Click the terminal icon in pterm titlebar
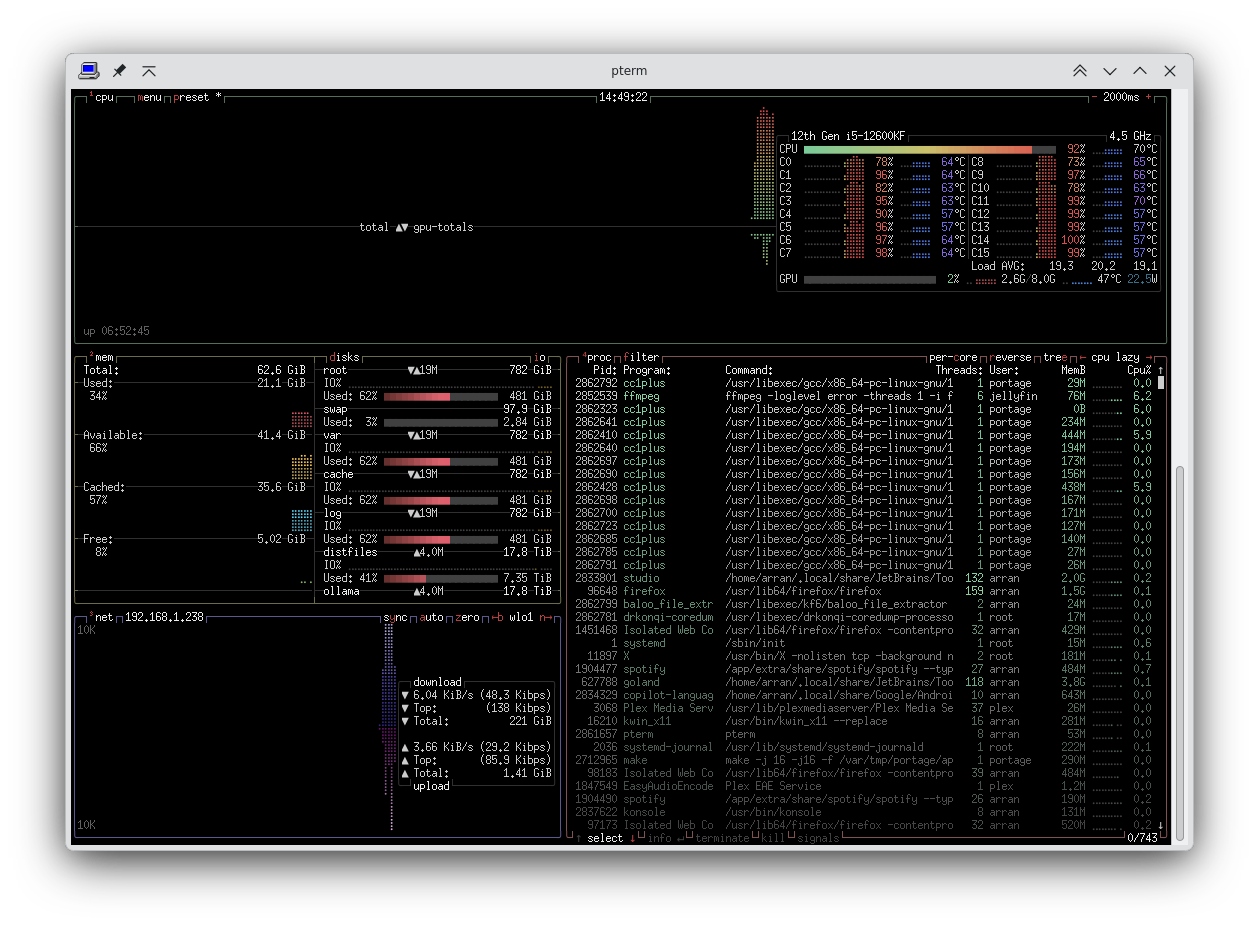The width and height of the screenshot is (1259, 928). 89,71
